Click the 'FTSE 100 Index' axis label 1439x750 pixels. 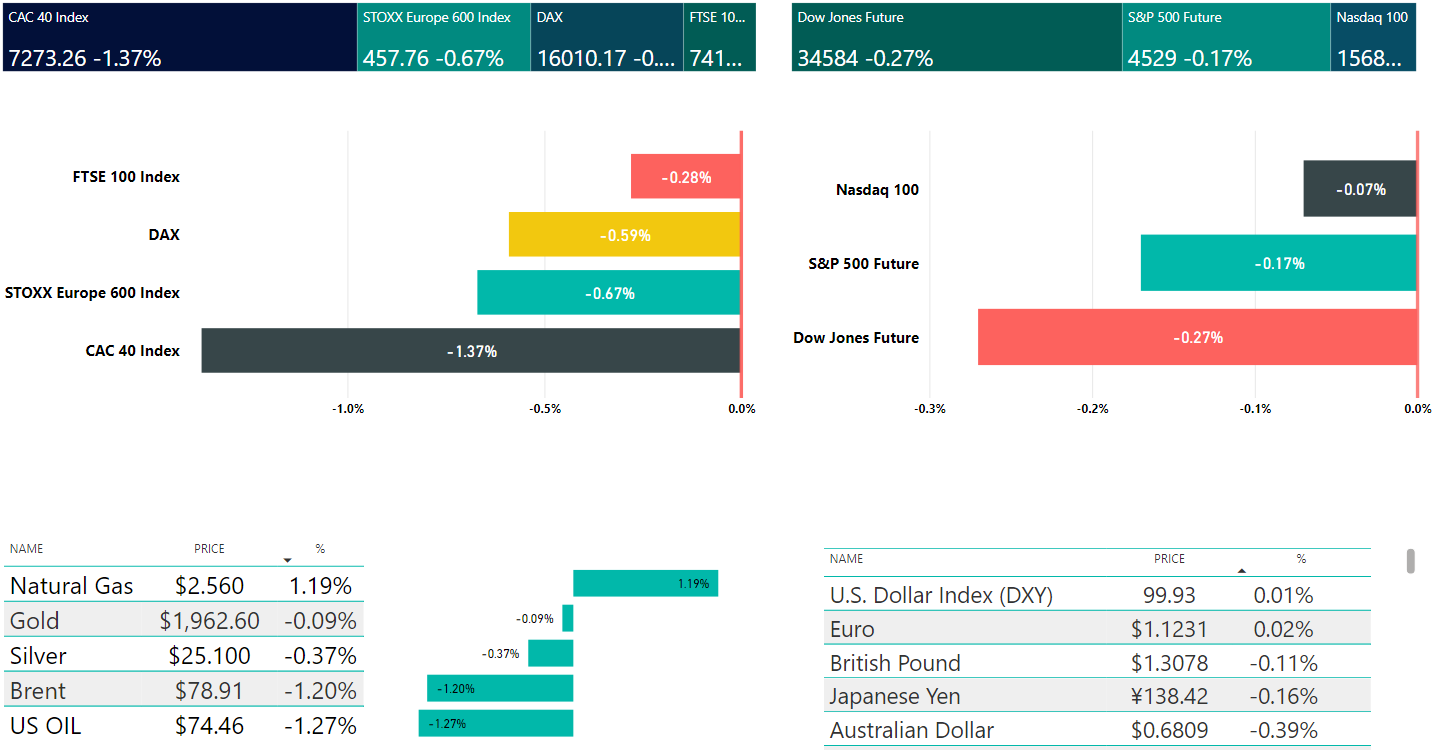[x=126, y=177]
